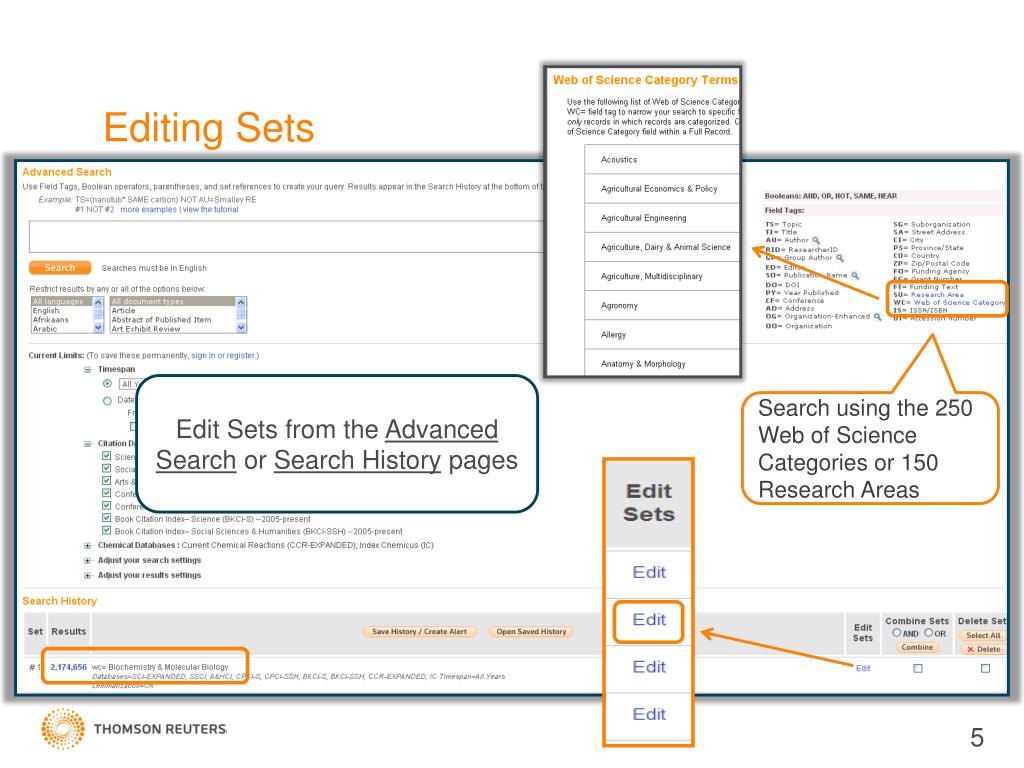Image resolution: width=1024 pixels, height=768 pixels.
Task: Open the Research Area field tag link
Action: pos(936,295)
